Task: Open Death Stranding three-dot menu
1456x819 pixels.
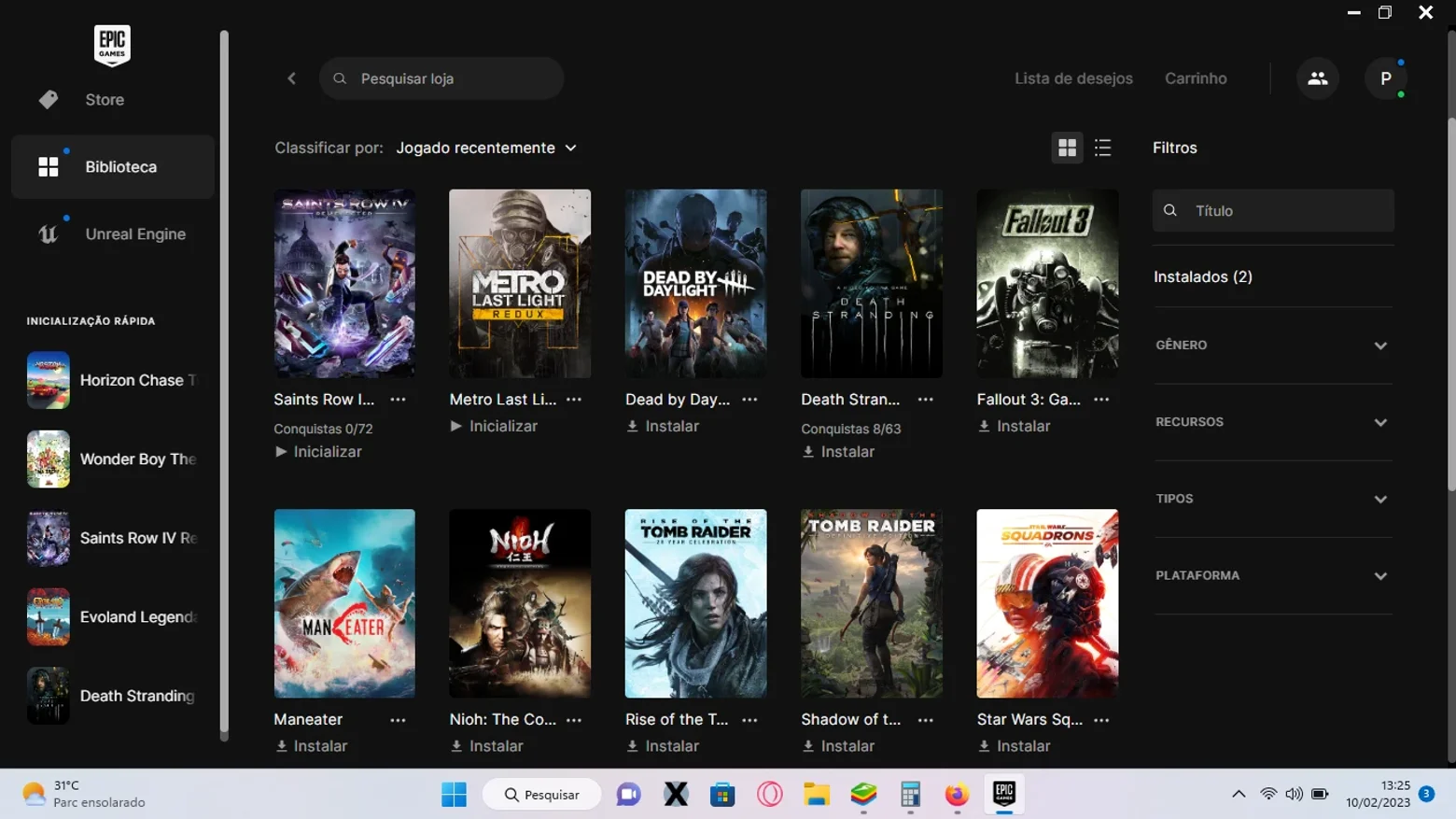Action: [x=926, y=399]
